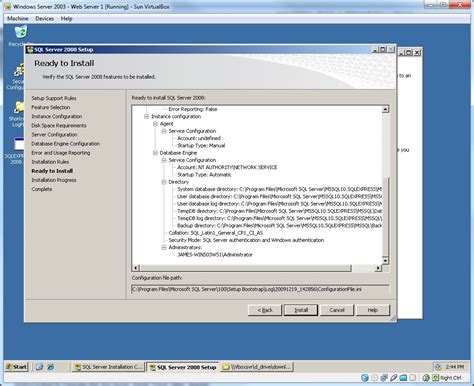Collapse Service Configuration under Agent
This screenshot has width=474, height=386.
164,131
